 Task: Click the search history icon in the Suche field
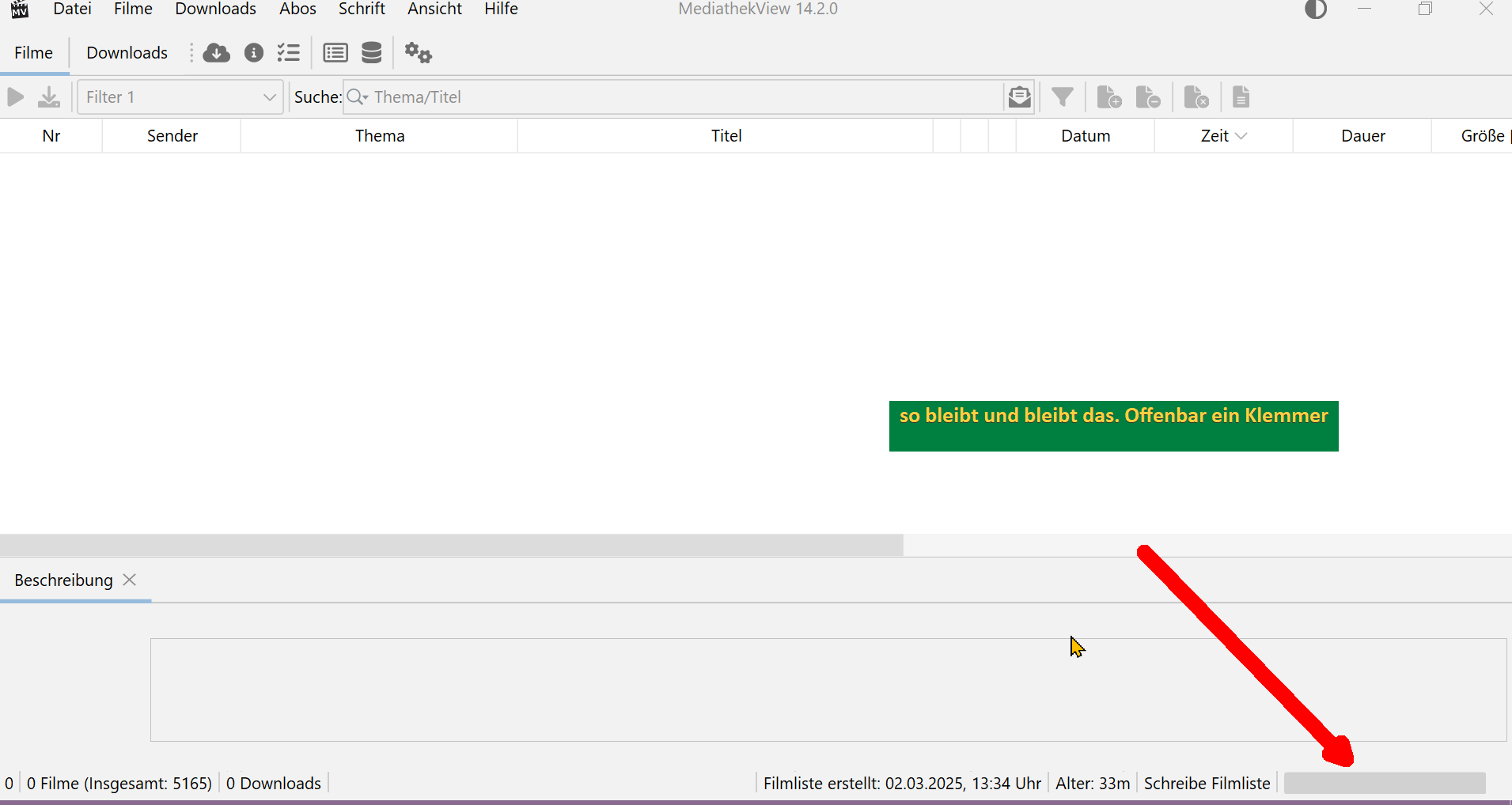1020,97
